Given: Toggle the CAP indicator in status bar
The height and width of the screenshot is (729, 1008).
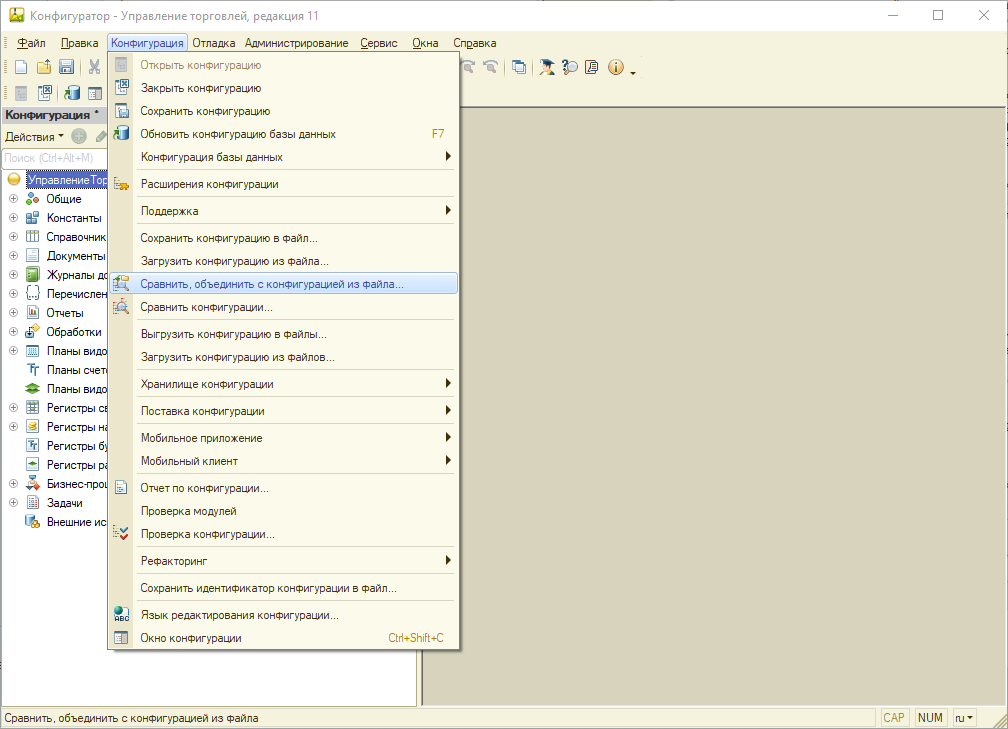Looking at the screenshot, I should click(893, 717).
